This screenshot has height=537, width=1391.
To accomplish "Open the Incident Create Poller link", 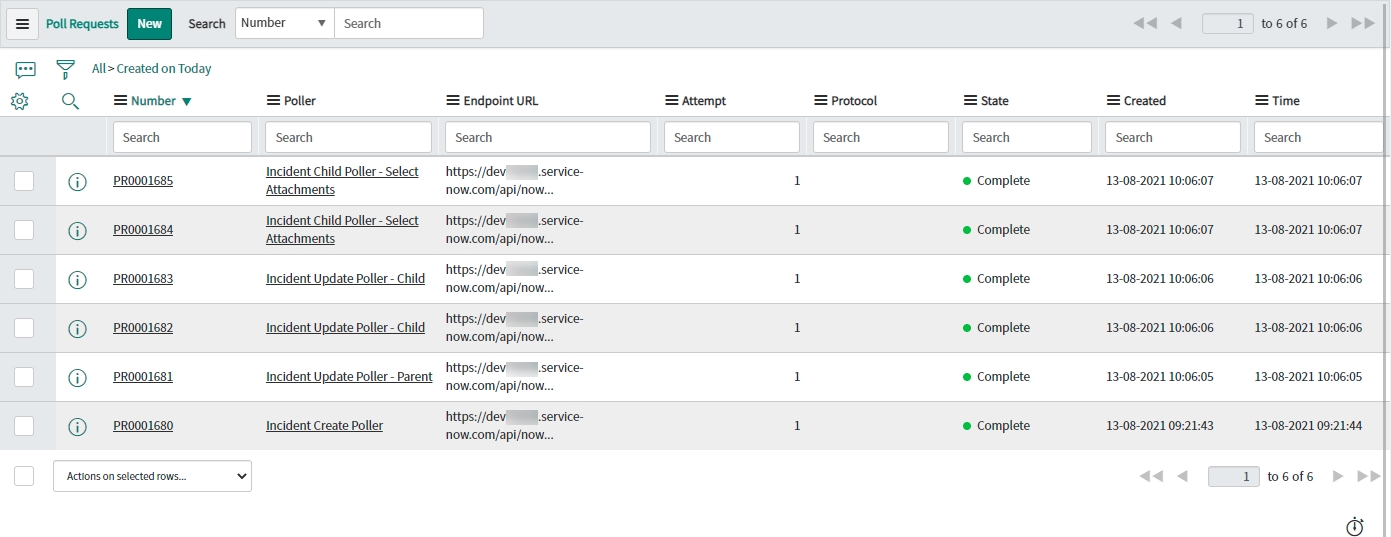I will 324,426.
